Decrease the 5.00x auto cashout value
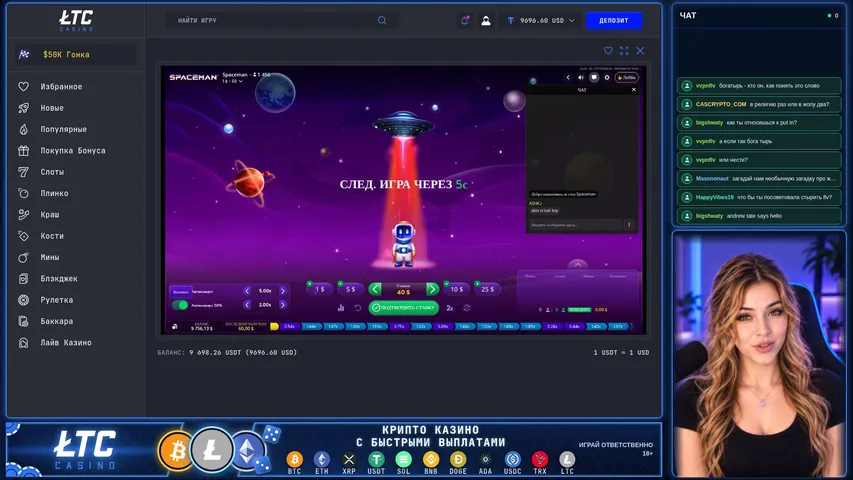The height and width of the screenshot is (480, 853). point(247,291)
